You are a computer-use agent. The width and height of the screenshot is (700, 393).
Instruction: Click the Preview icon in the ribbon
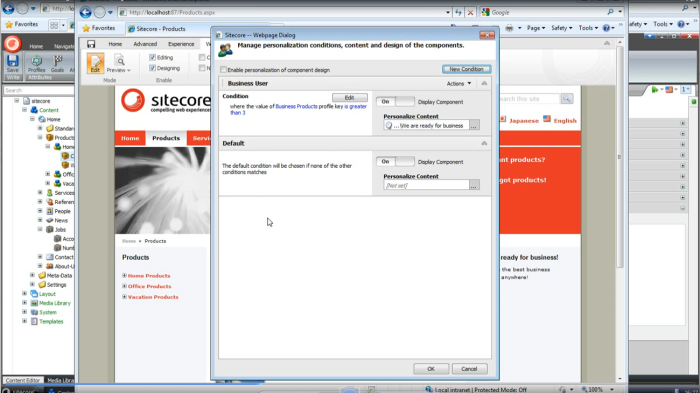pyautogui.click(x=119, y=60)
